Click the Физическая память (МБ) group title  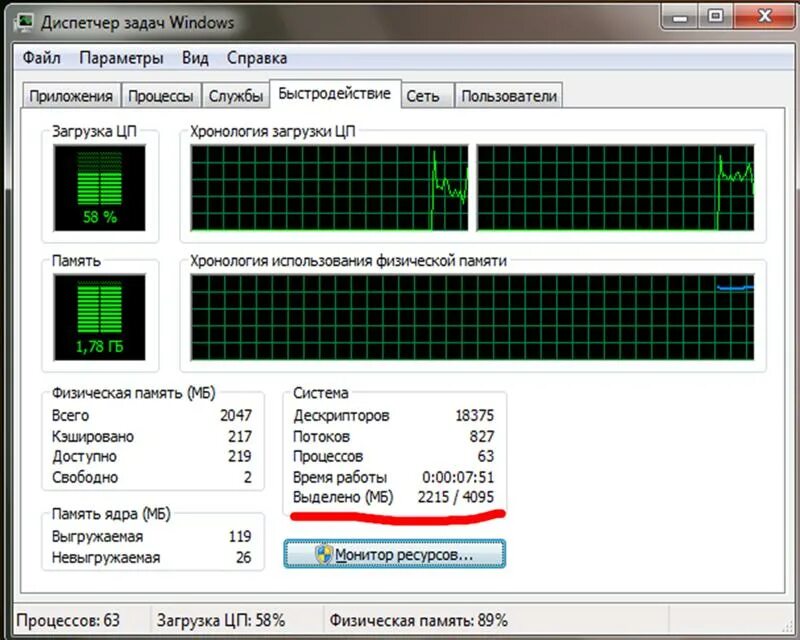pos(134,392)
